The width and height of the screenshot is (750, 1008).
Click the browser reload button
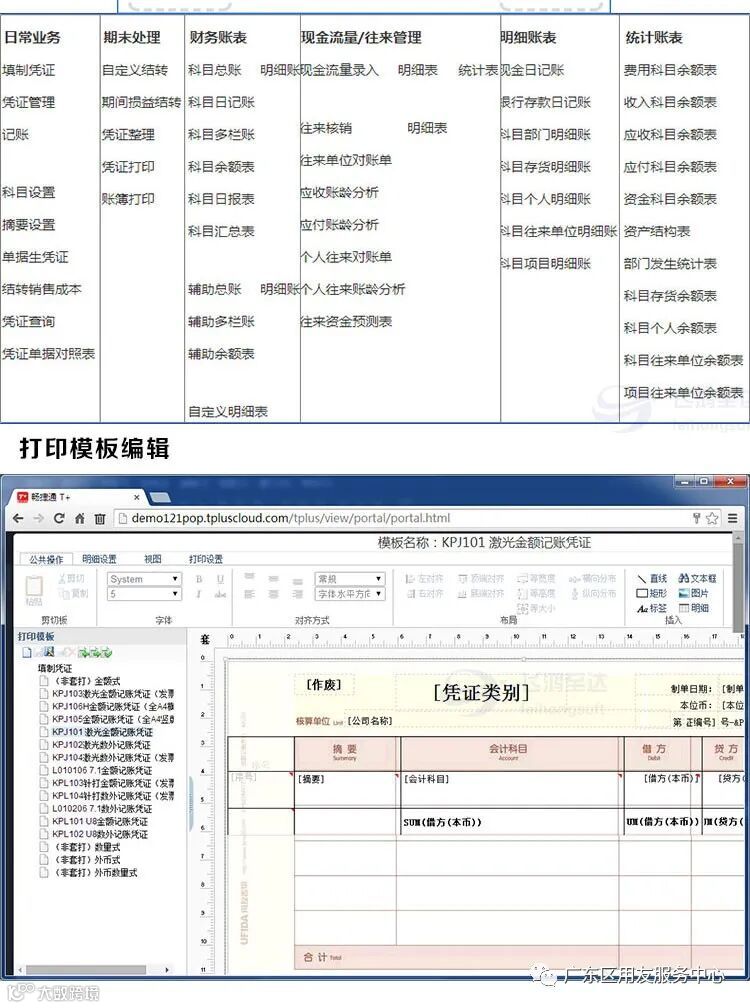(x=58, y=518)
